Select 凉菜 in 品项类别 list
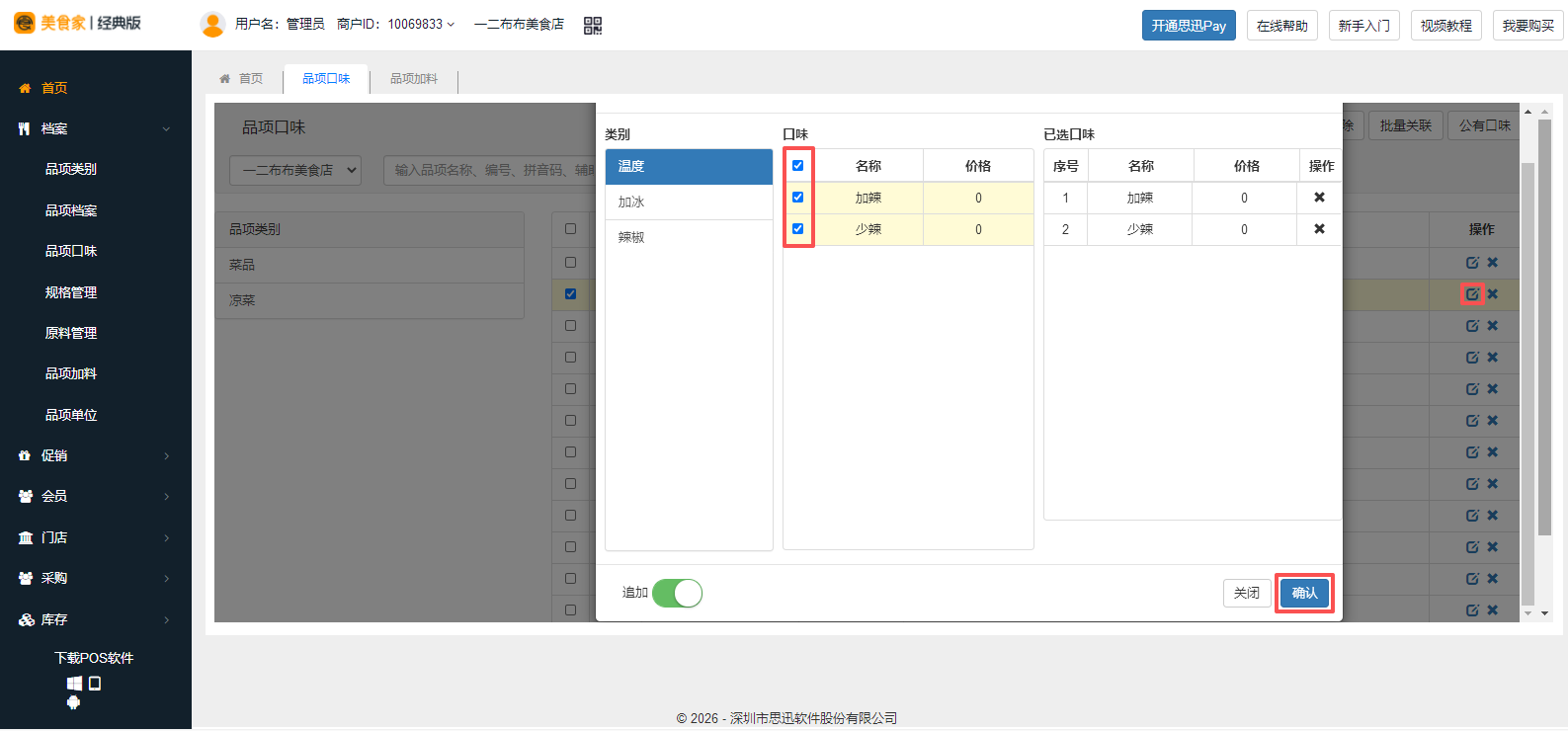This screenshot has height=731, width=1568. pos(370,301)
